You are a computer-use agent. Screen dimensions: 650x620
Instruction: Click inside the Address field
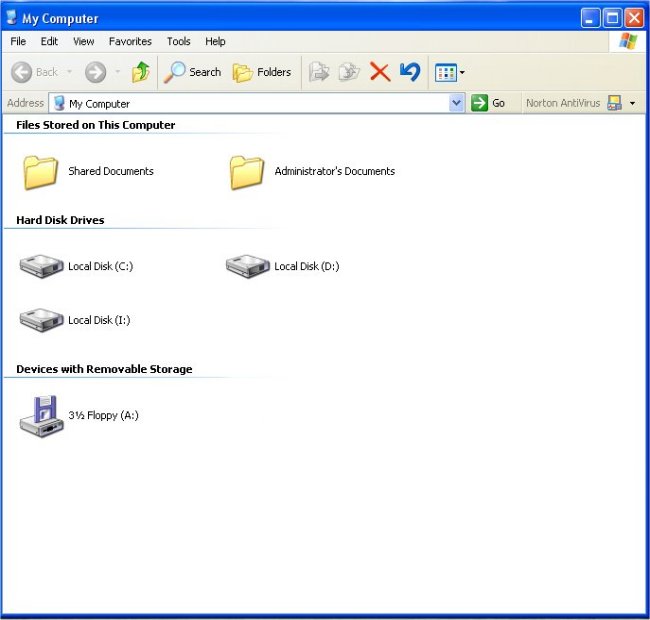point(256,103)
